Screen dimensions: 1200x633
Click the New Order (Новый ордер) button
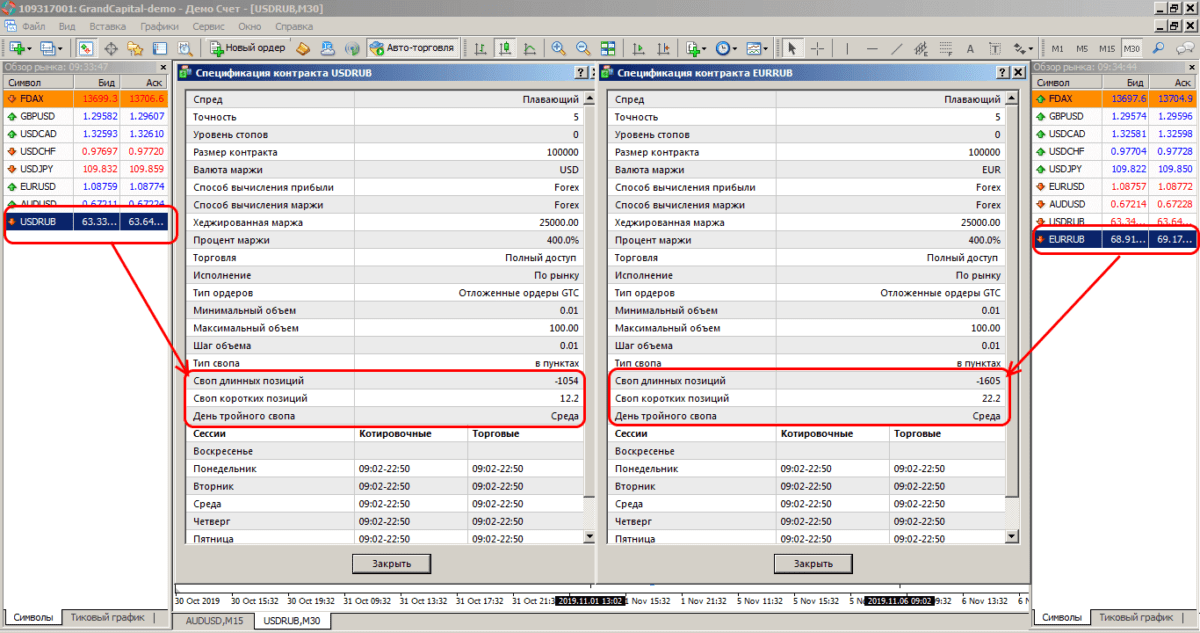coord(247,47)
